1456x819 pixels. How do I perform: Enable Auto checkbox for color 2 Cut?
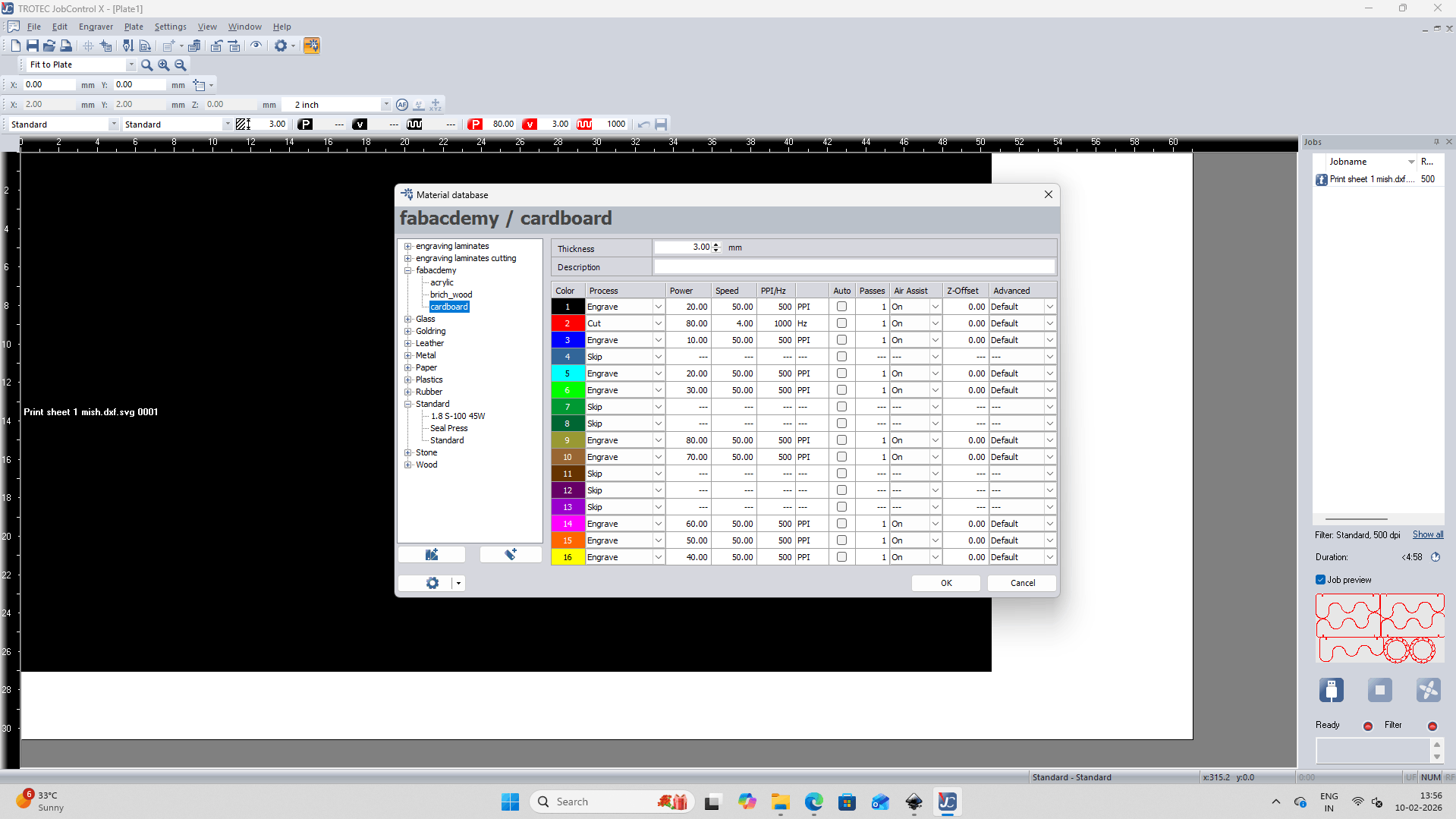coord(841,323)
